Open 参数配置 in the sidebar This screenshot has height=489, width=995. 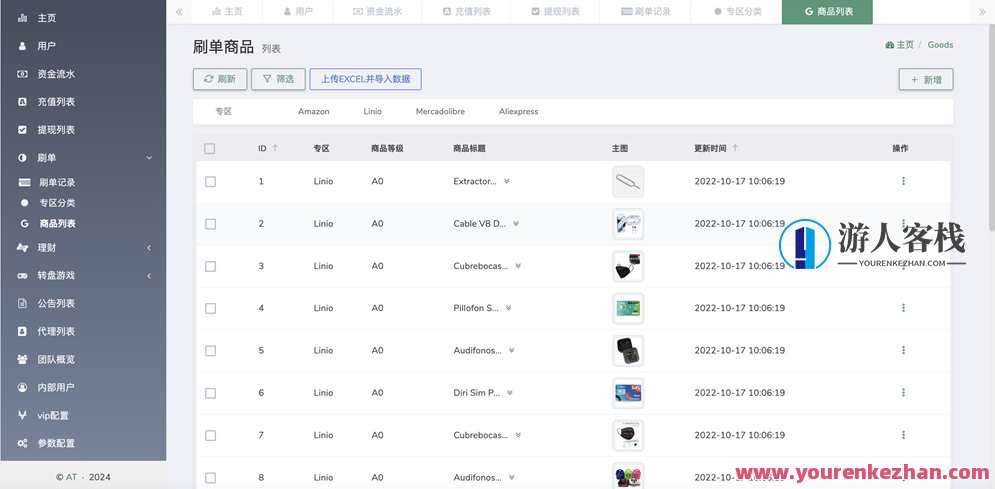click(82, 443)
